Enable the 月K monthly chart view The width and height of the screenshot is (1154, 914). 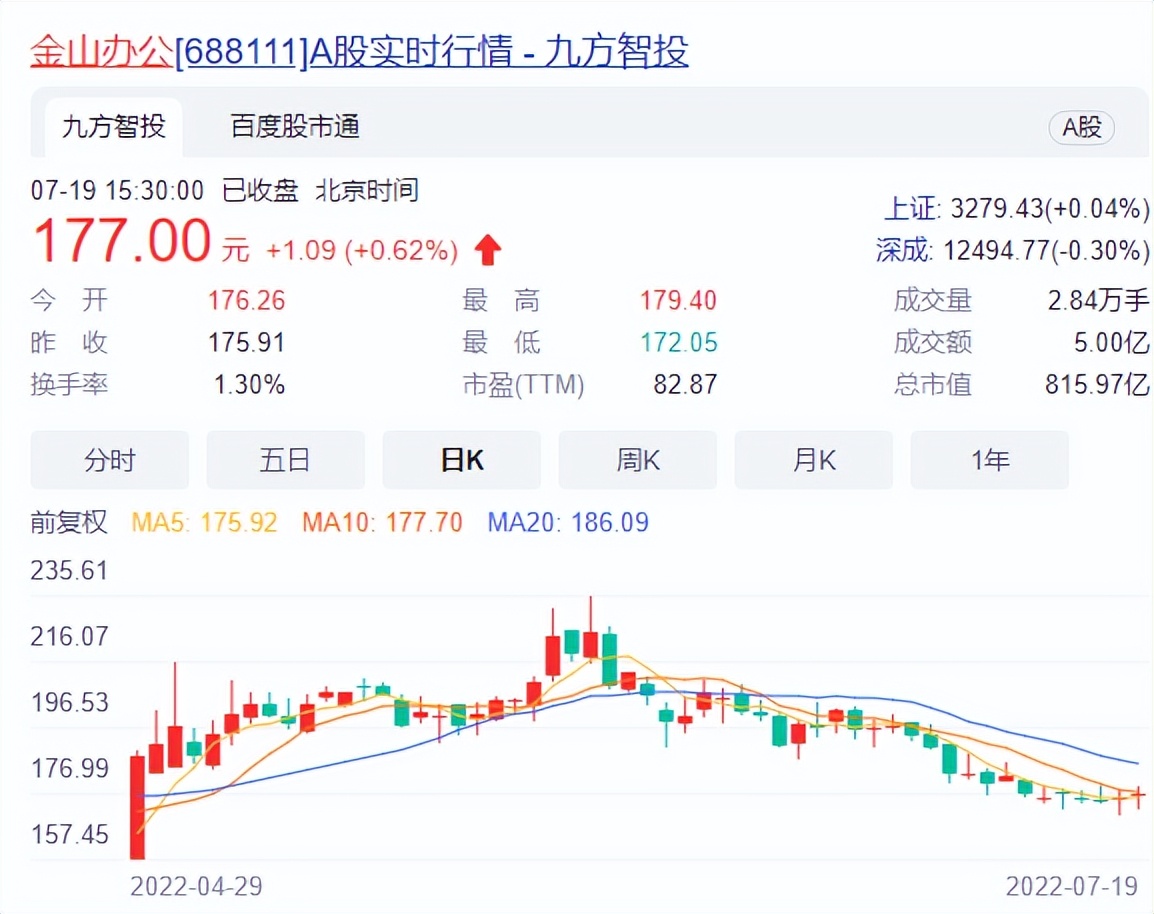[813, 459]
